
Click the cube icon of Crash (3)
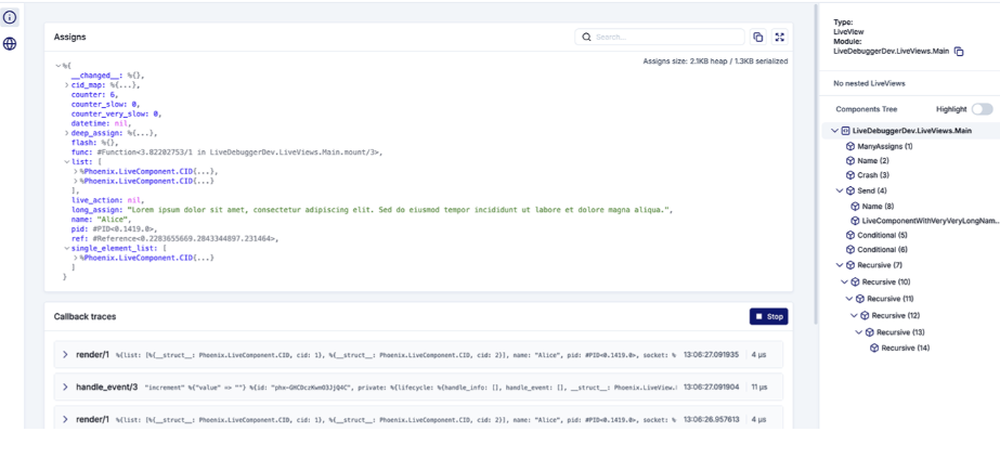tap(850, 175)
